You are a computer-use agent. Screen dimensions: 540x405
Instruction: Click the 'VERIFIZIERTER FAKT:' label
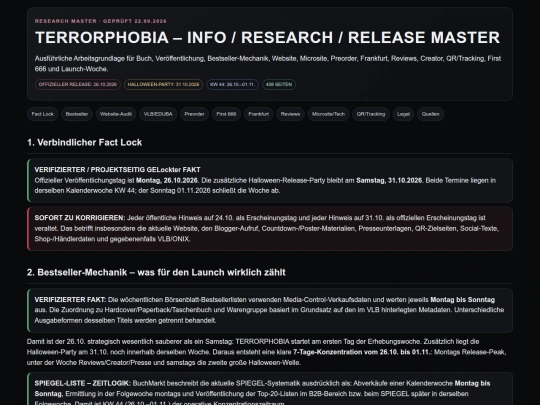[x=70, y=300]
